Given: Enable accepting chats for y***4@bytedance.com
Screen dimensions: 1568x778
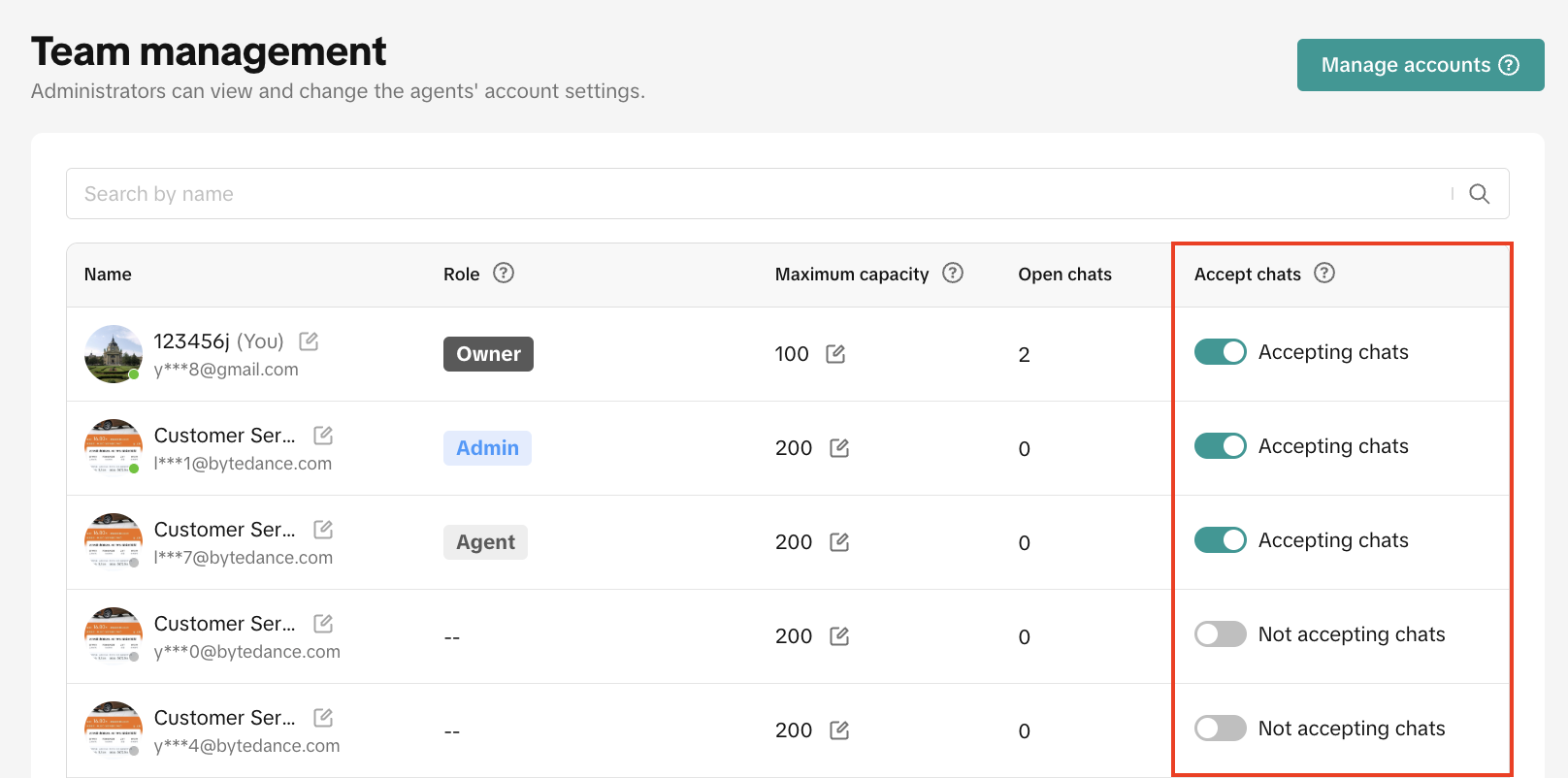Looking at the screenshot, I should click(x=1220, y=729).
